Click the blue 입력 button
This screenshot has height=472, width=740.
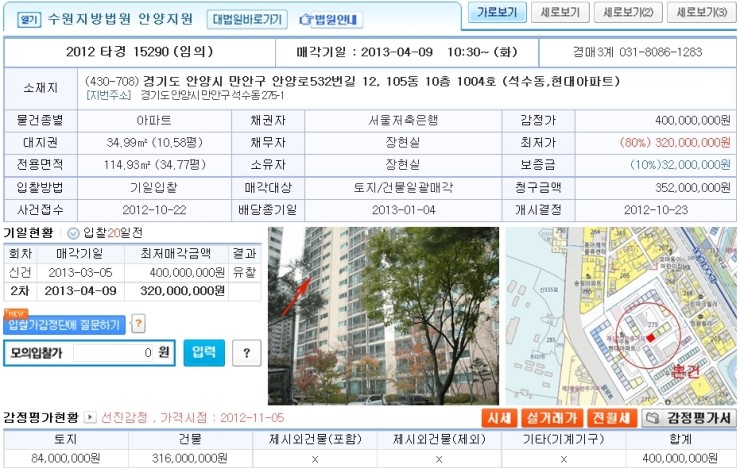(204, 353)
